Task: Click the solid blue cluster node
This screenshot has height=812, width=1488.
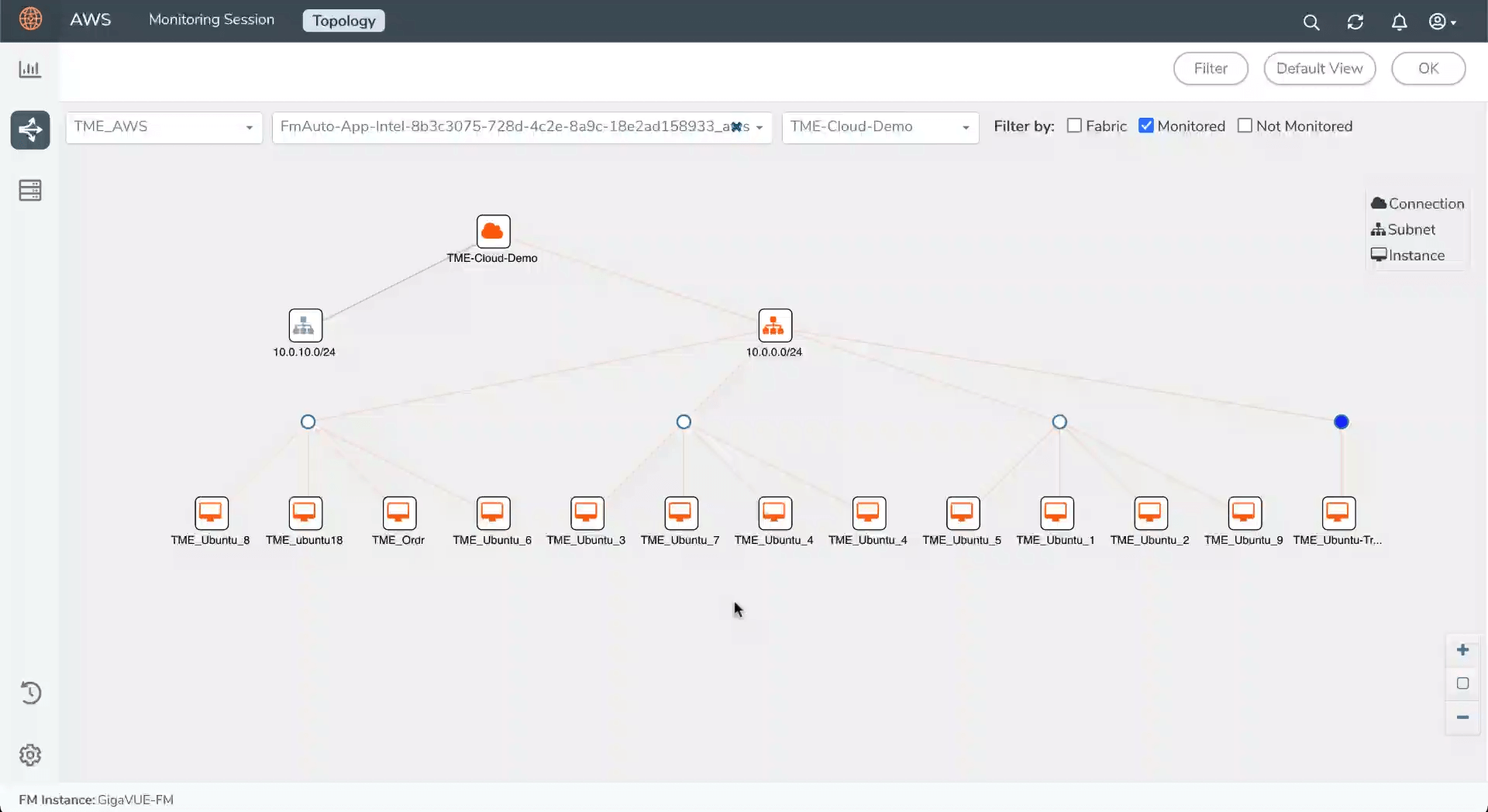Action: point(1341,422)
